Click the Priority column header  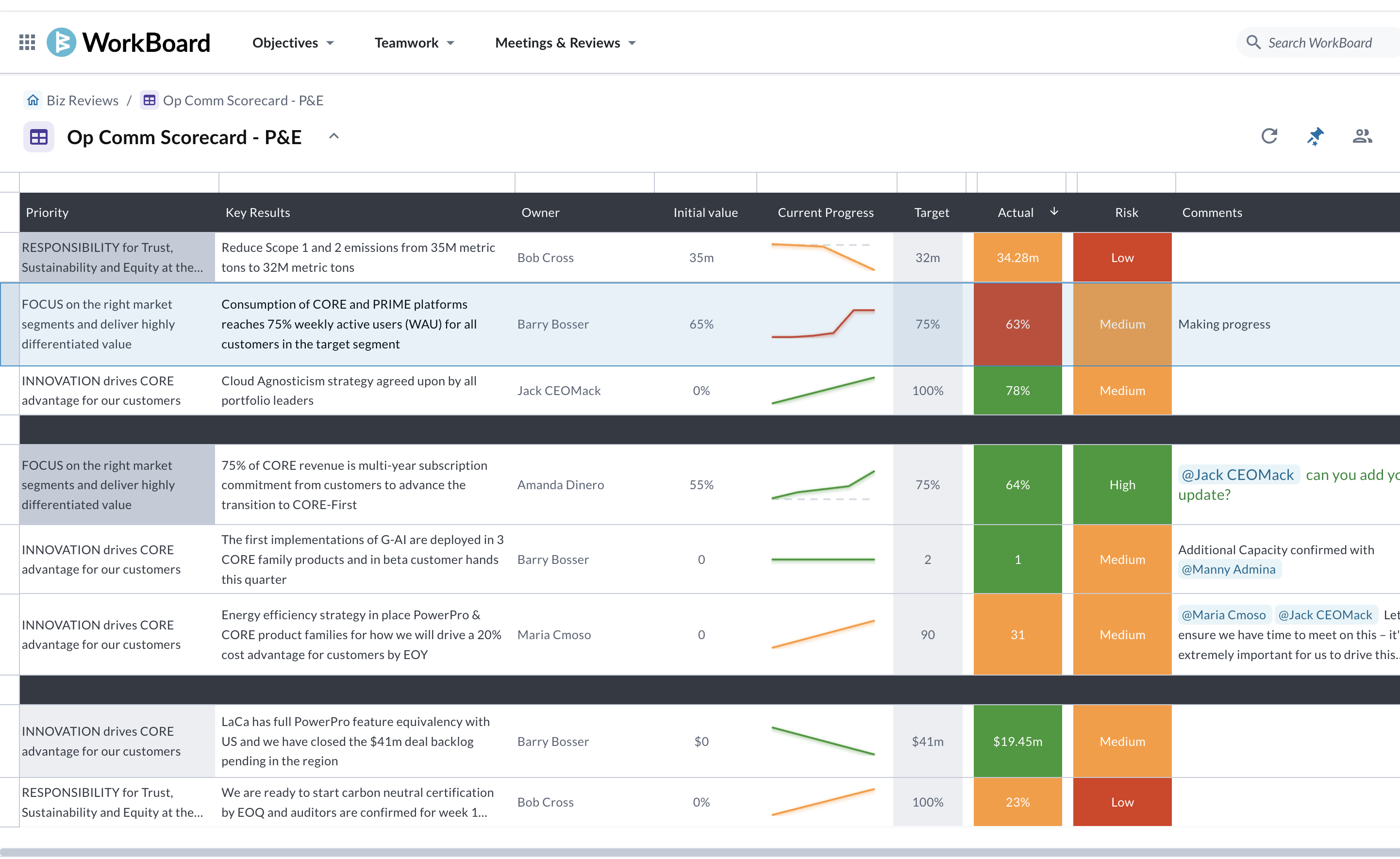[x=47, y=213]
